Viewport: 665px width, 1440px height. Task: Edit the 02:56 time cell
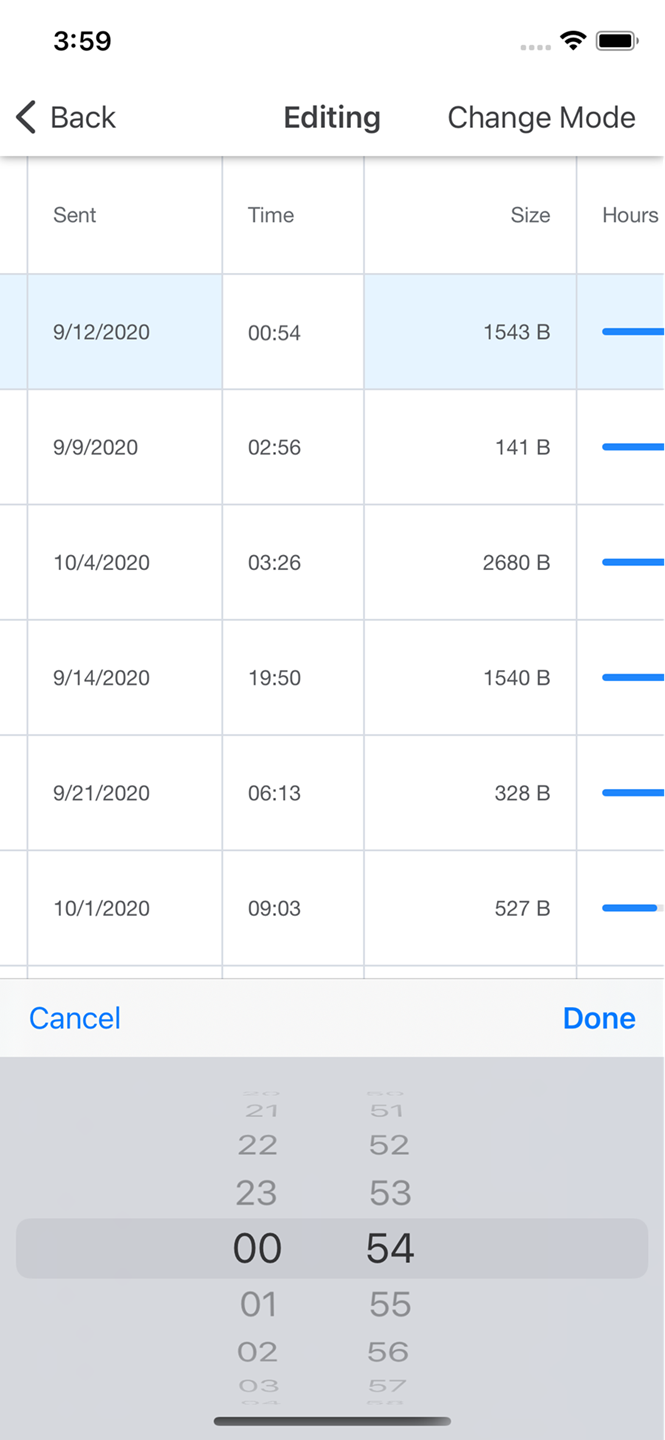(275, 447)
